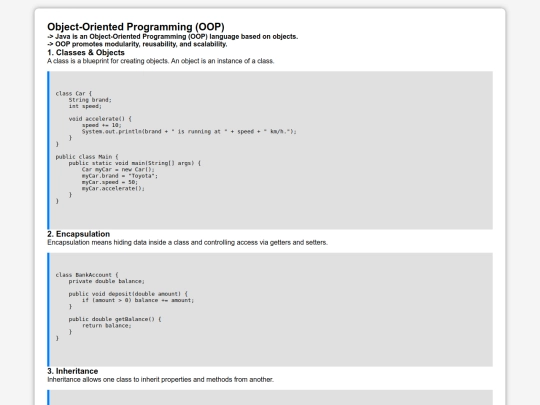Click the 'void accelerate() {' code line

pyautogui.click(x=100, y=119)
